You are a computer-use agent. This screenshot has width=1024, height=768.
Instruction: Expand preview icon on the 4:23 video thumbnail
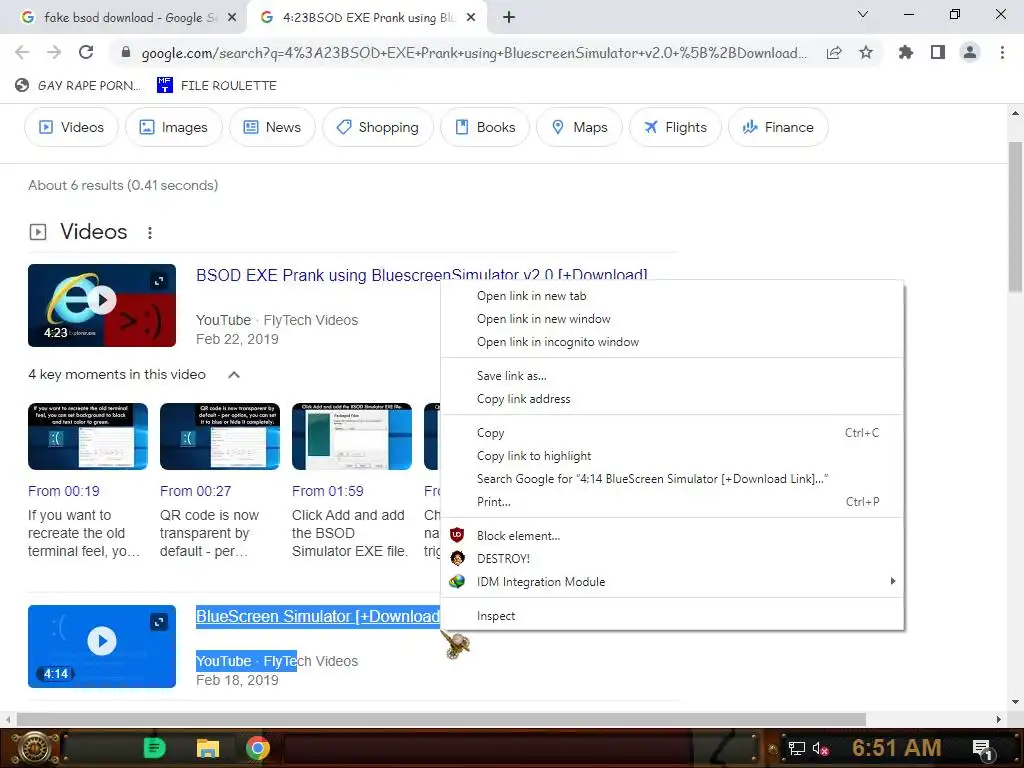click(159, 281)
